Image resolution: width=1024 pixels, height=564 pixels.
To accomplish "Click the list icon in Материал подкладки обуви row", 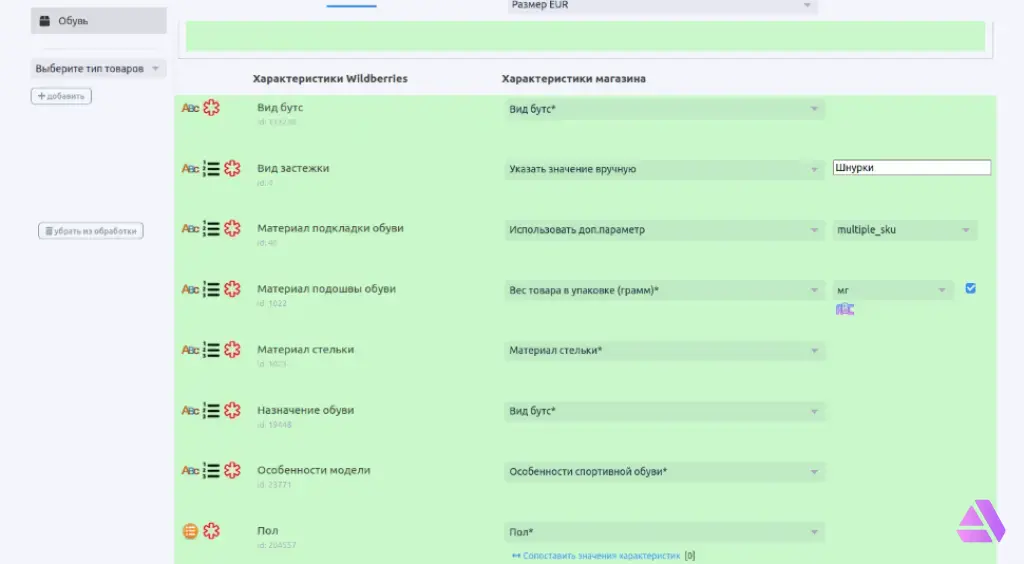I will (211, 228).
